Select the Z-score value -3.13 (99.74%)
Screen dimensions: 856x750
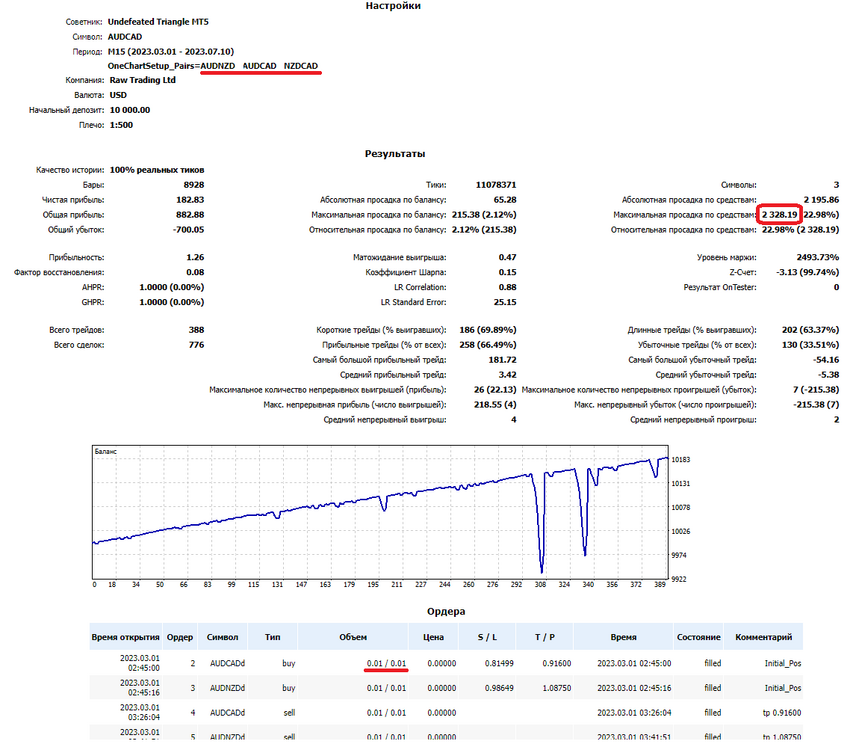(808, 272)
